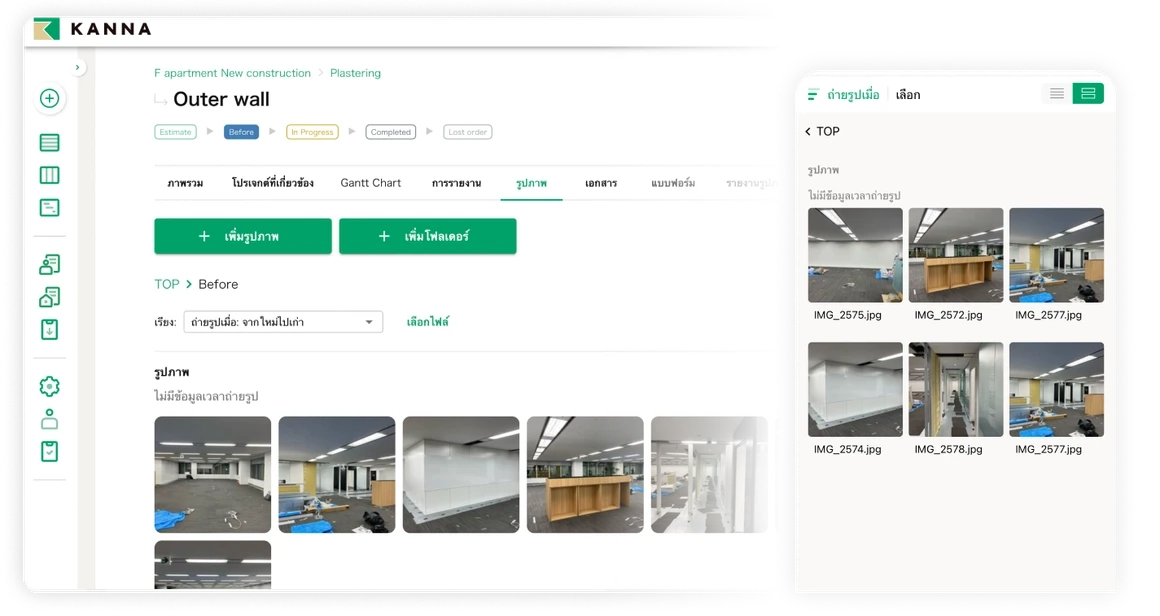
Task: Set project status to In Progress
Action: click(x=312, y=132)
